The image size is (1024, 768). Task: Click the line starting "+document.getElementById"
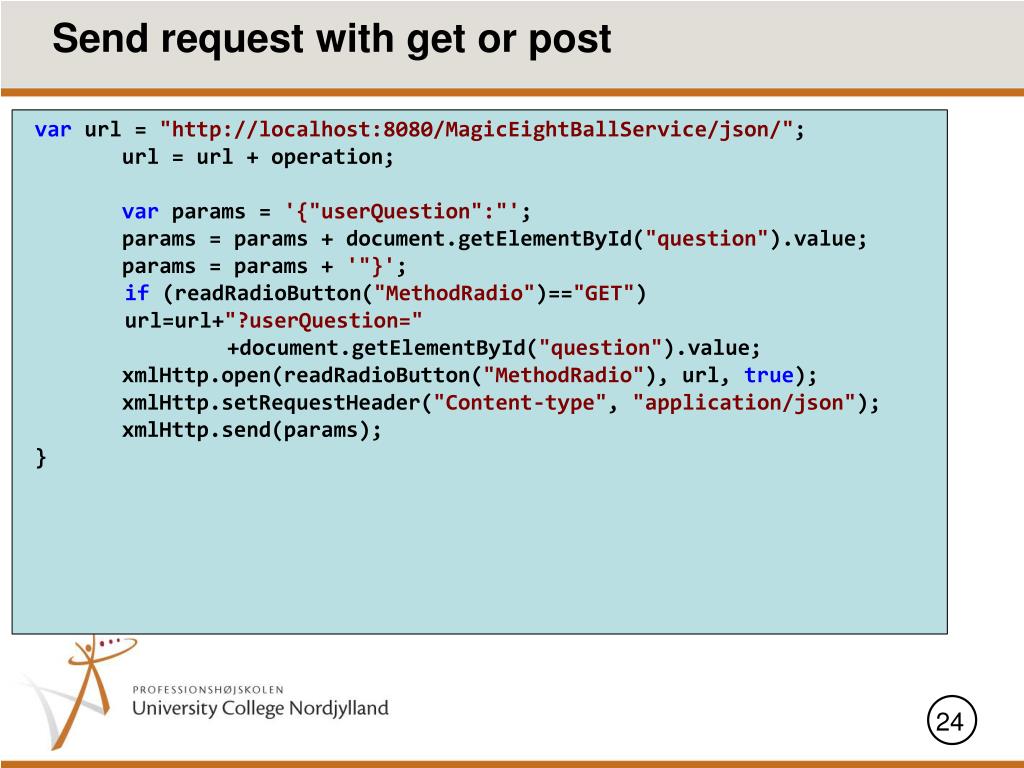coord(494,348)
